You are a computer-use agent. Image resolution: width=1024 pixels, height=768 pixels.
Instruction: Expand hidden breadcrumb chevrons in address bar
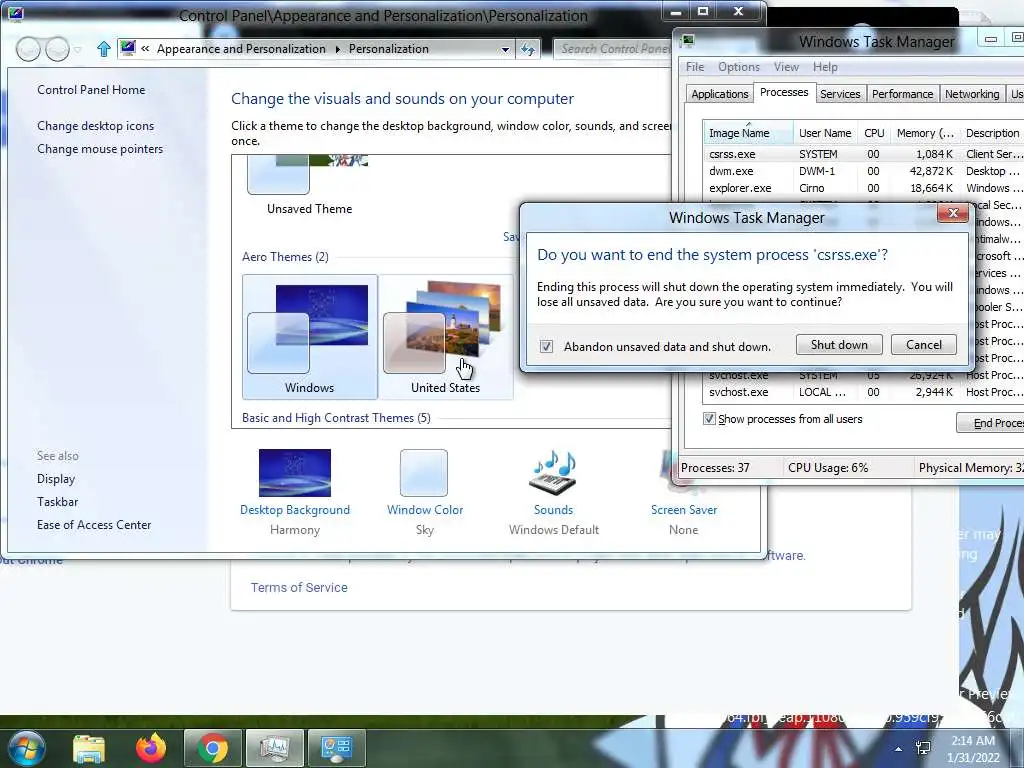tap(145, 48)
